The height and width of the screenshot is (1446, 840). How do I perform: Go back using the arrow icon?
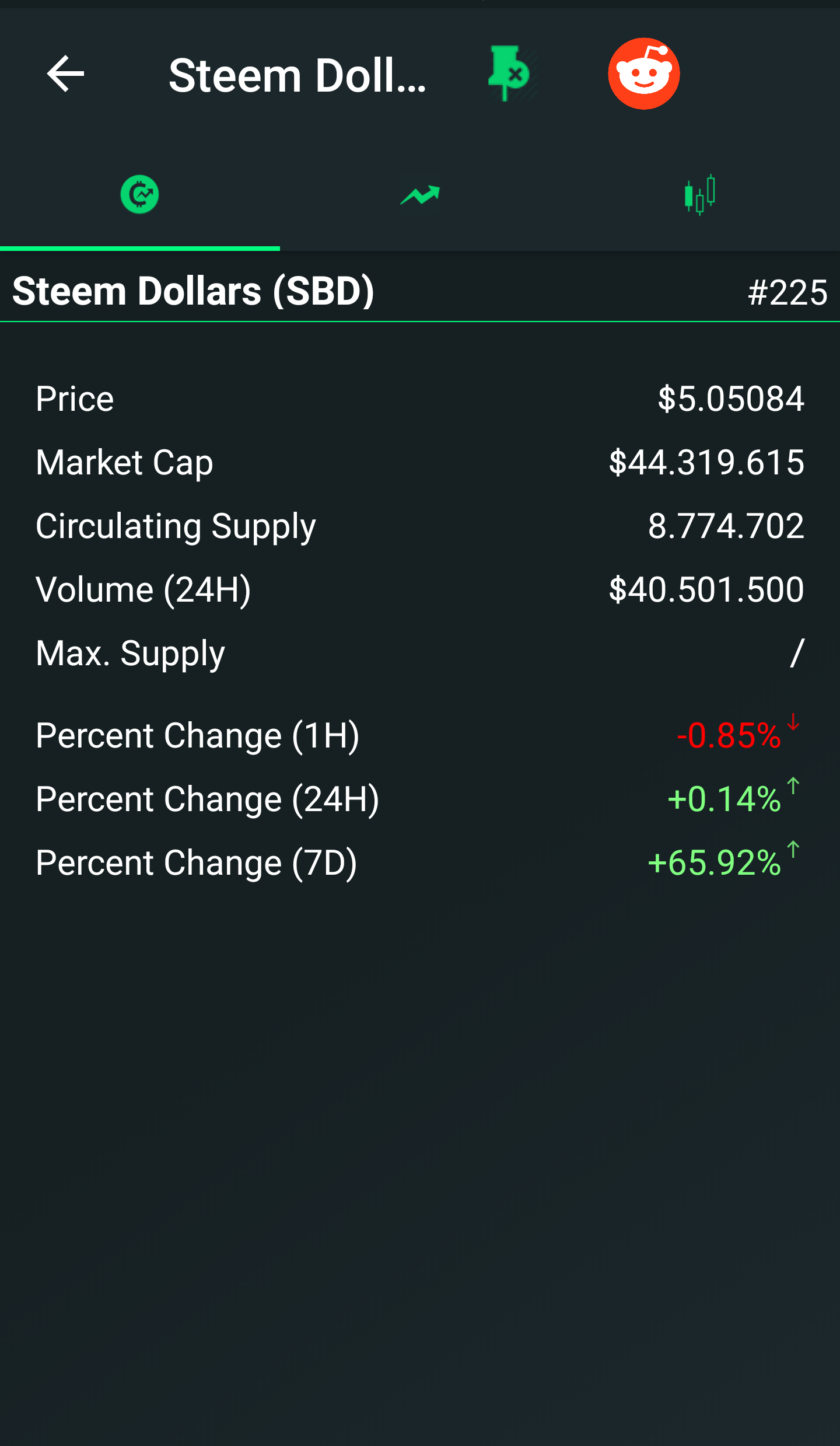click(x=65, y=74)
